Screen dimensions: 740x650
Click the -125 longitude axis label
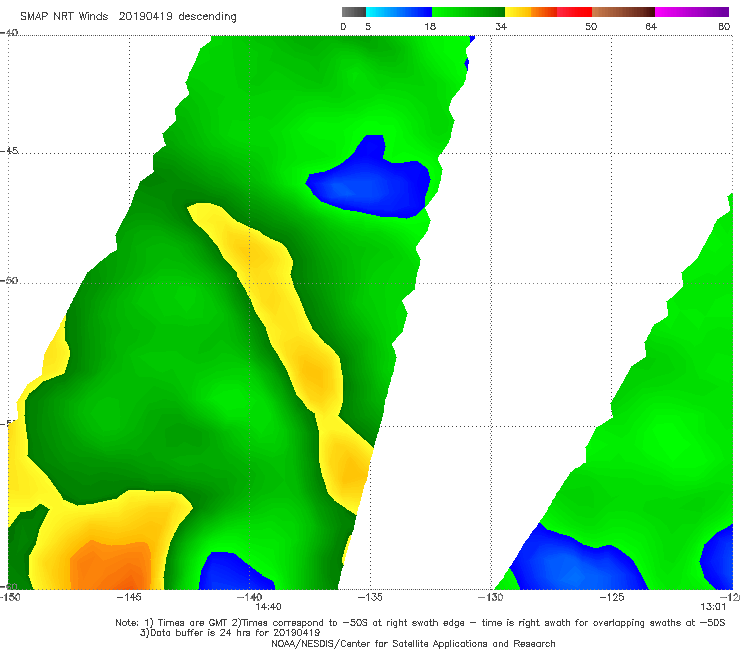click(x=611, y=597)
